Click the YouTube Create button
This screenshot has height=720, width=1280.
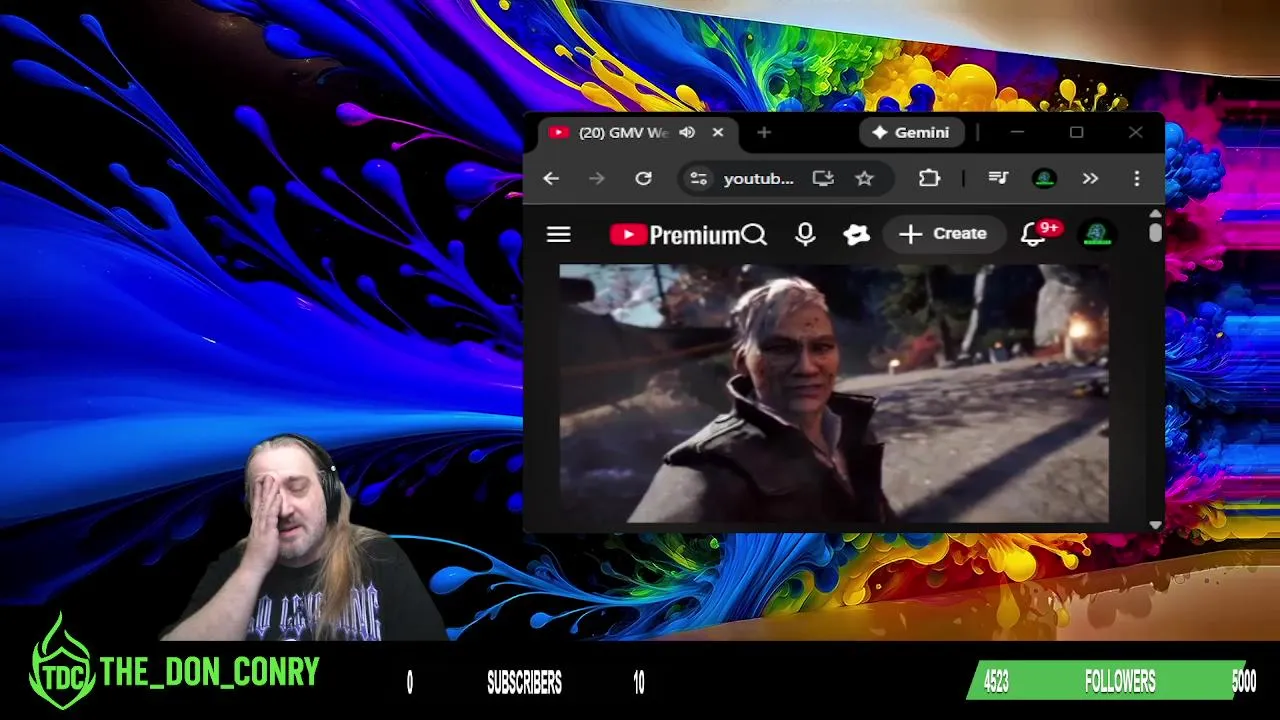click(x=944, y=234)
